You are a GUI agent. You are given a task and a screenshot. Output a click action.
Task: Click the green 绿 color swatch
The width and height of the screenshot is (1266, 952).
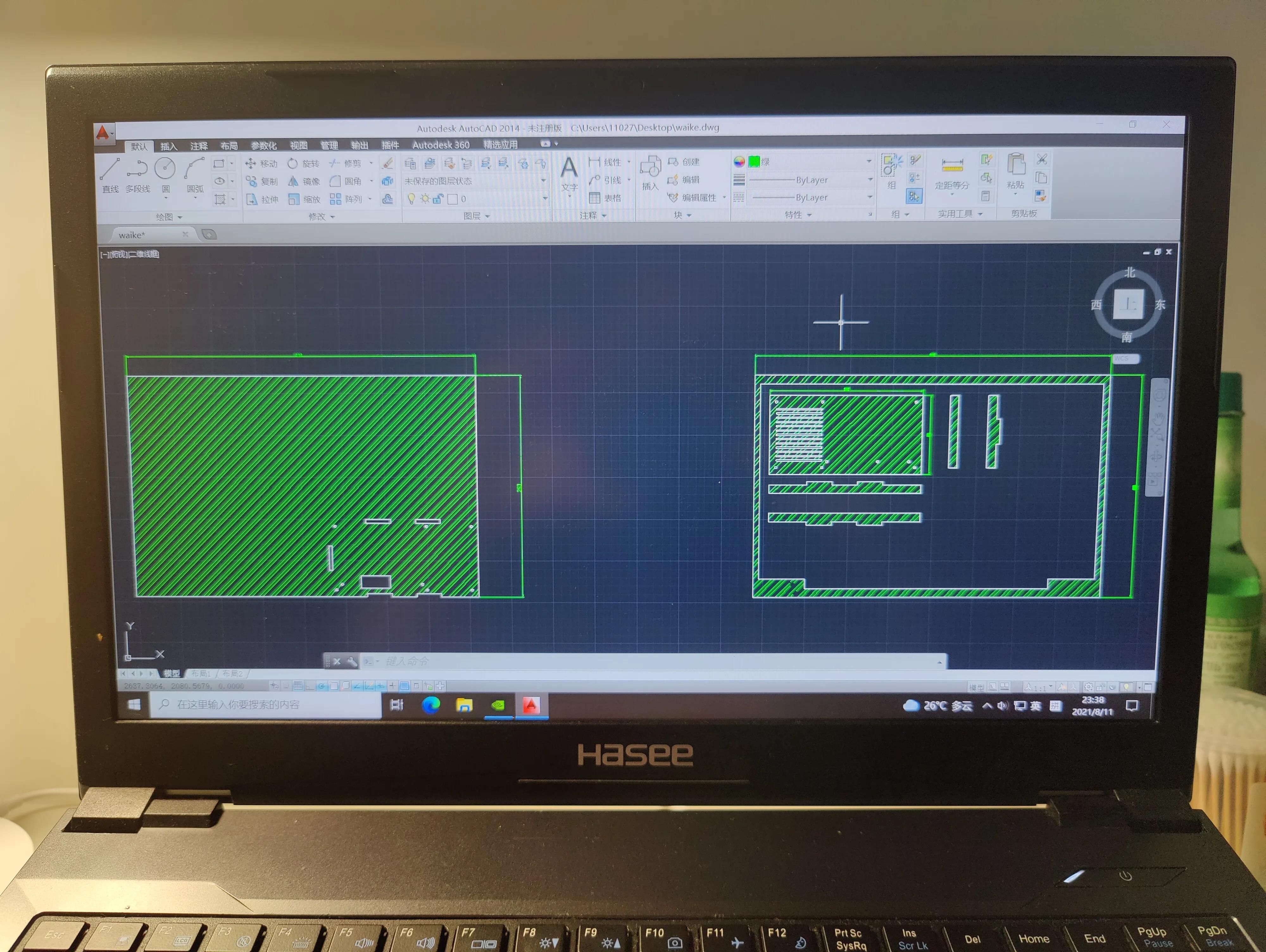tap(754, 162)
